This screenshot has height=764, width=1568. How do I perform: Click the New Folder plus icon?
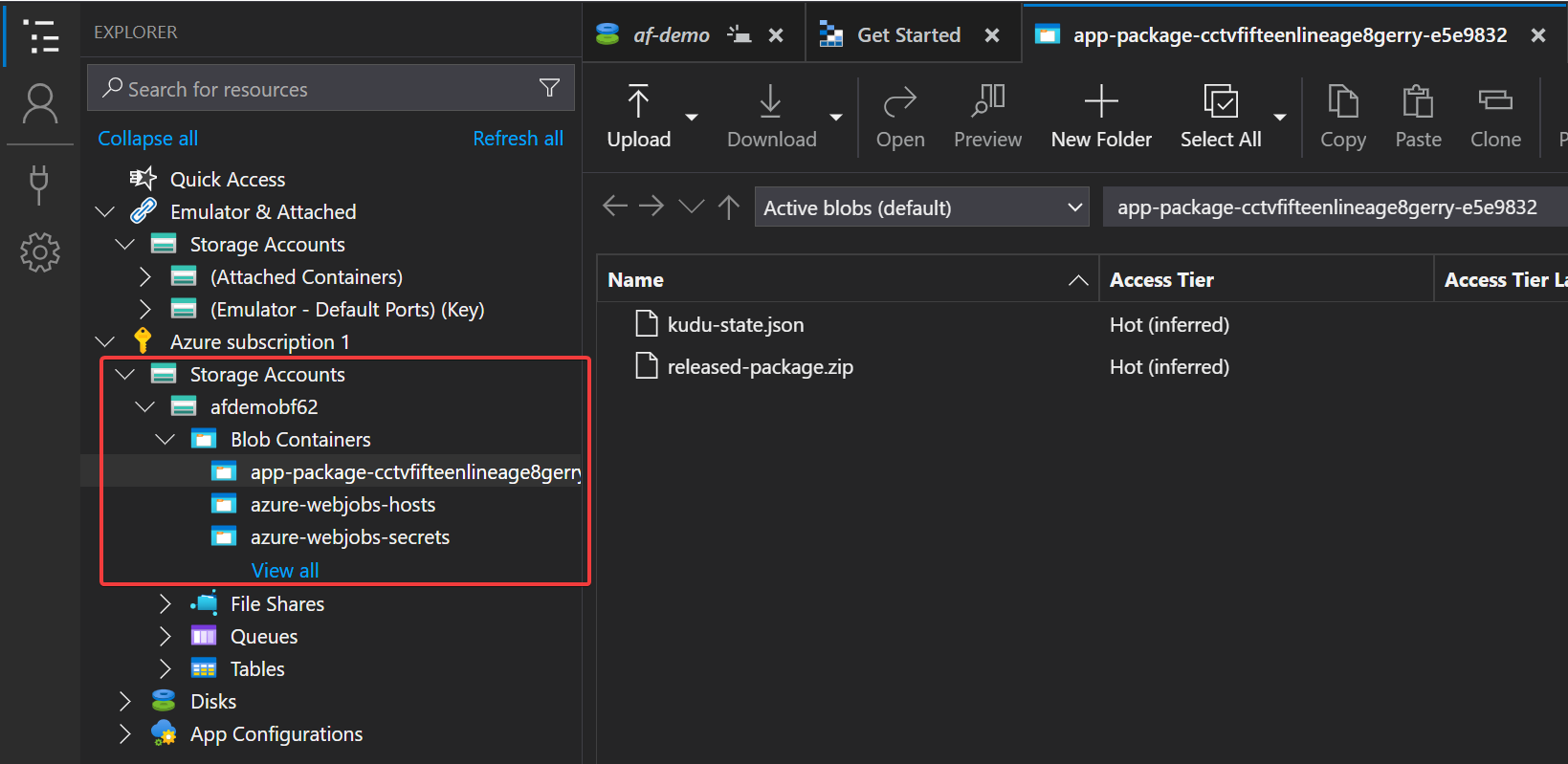pyautogui.click(x=1100, y=101)
